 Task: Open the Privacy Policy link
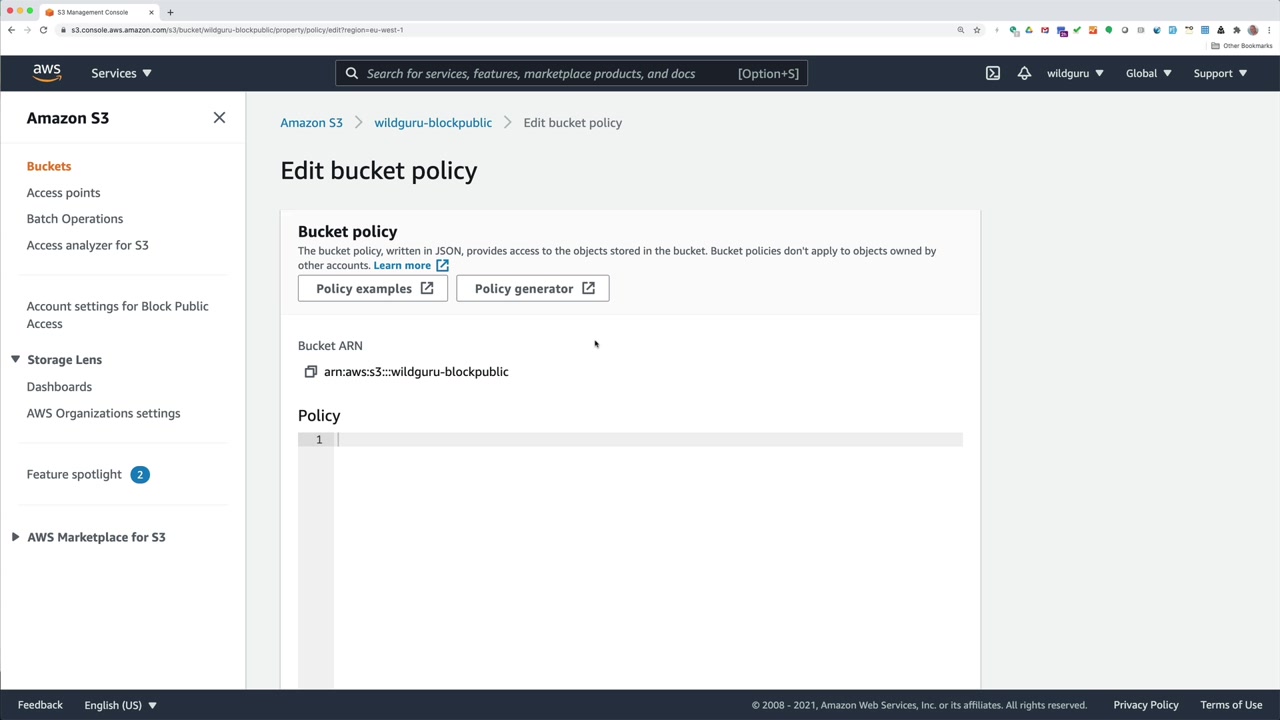point(1146,705)
